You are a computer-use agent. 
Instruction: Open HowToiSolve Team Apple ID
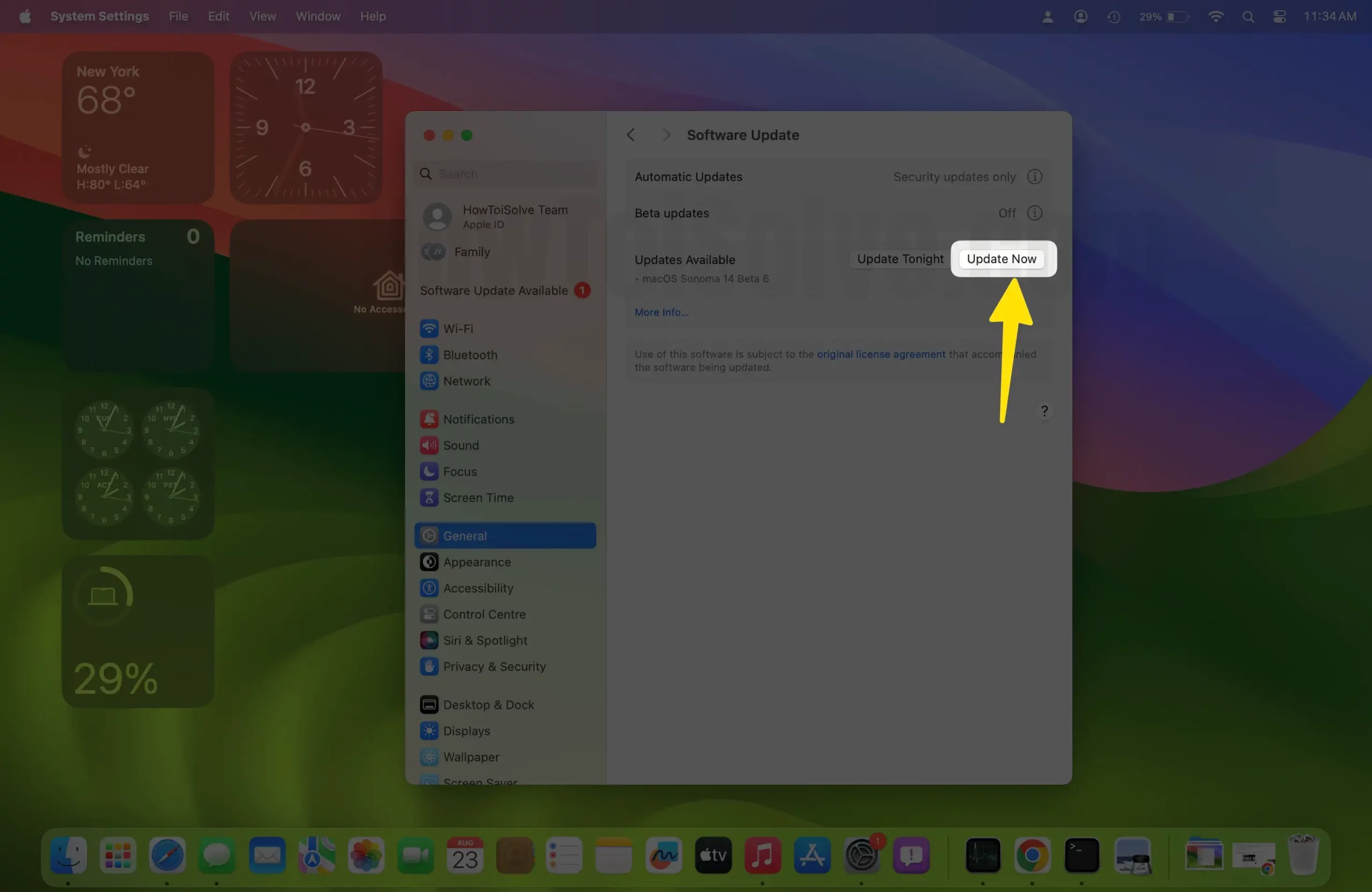click(505, 216)
